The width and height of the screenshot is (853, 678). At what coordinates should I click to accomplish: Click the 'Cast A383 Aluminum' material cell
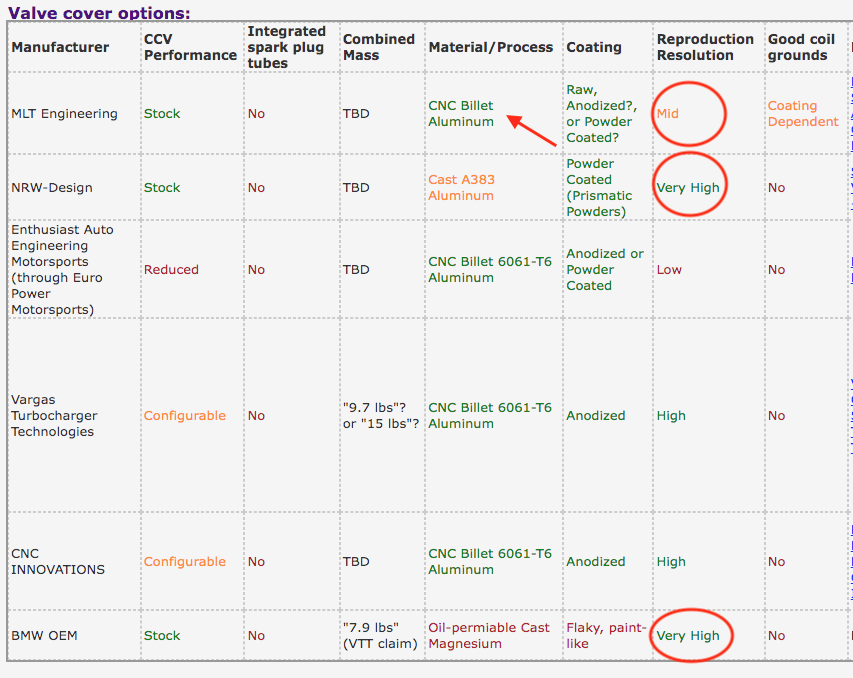point(461,188)
